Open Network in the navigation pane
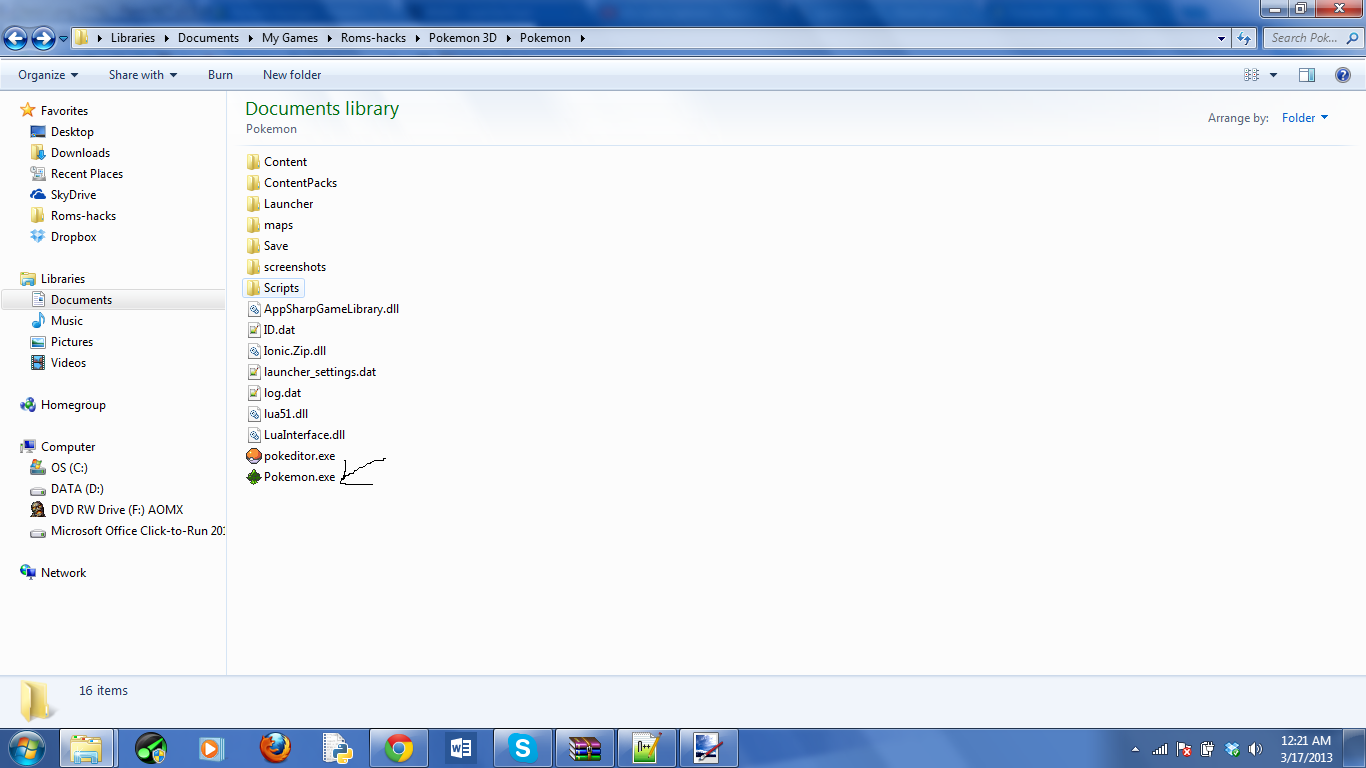Screen dimensions: 1366x768 click(53, 573)
